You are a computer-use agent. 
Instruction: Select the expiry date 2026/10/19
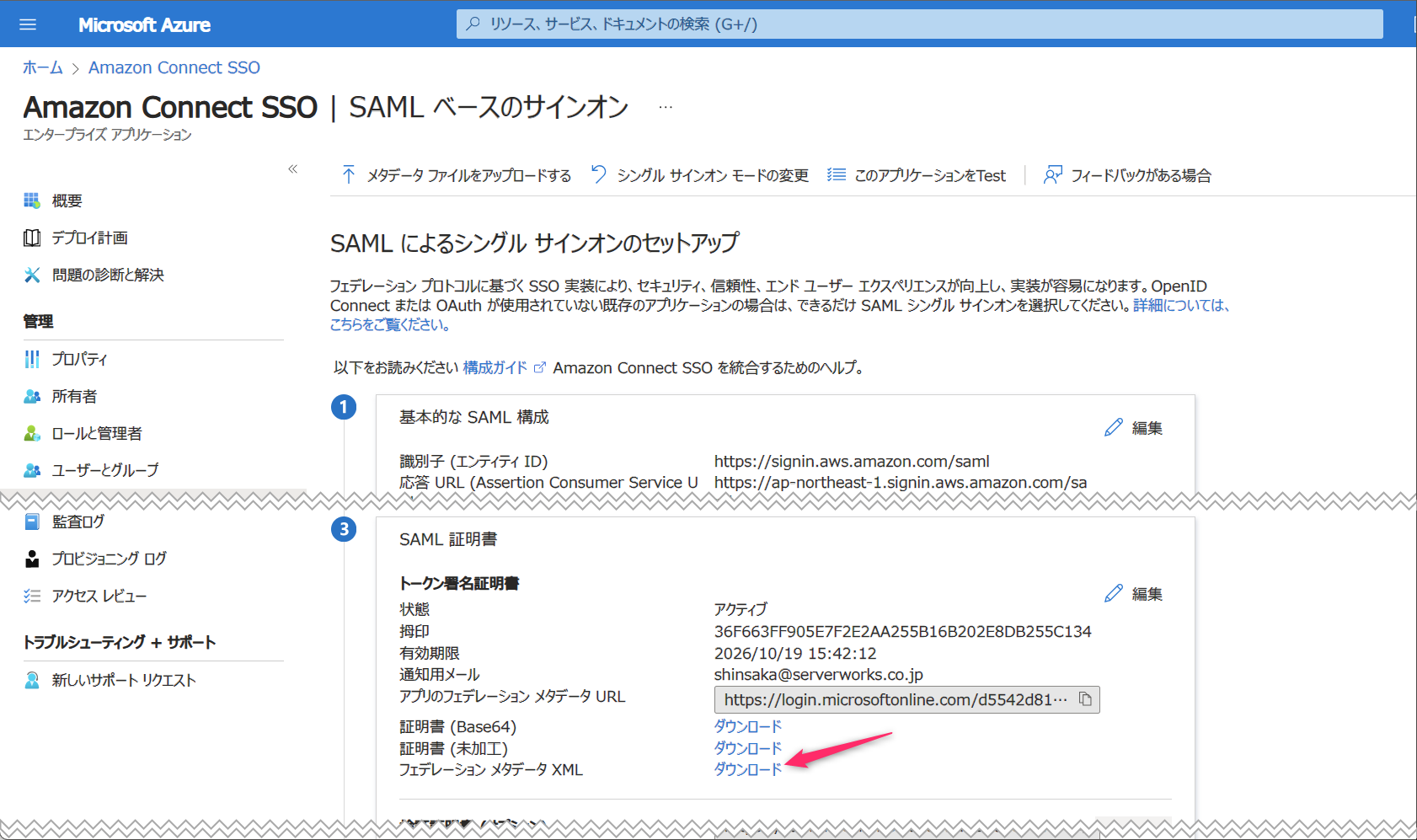point(795,653)
